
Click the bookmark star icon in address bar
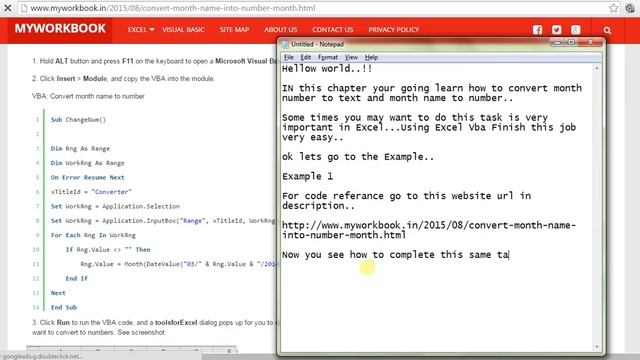(613, 8)
